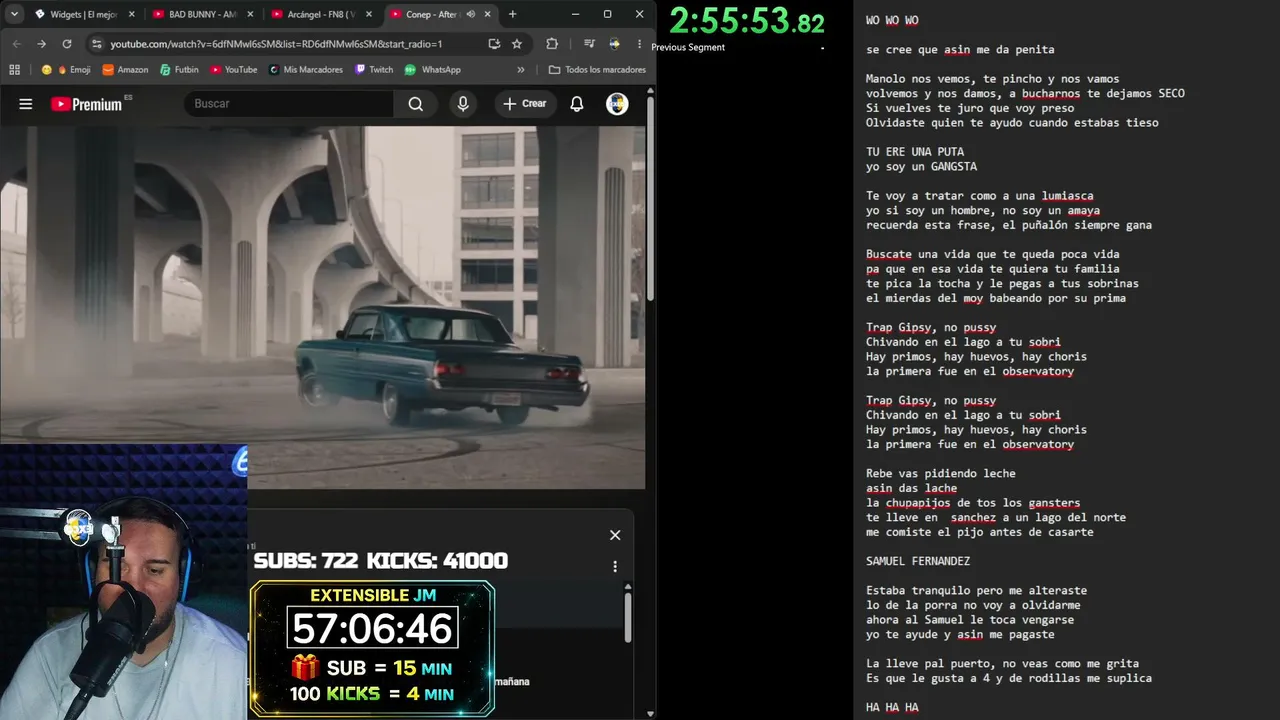Open the apps grid in bookmarks bar
Screen dimensions: 1280x720
(14, 70)
